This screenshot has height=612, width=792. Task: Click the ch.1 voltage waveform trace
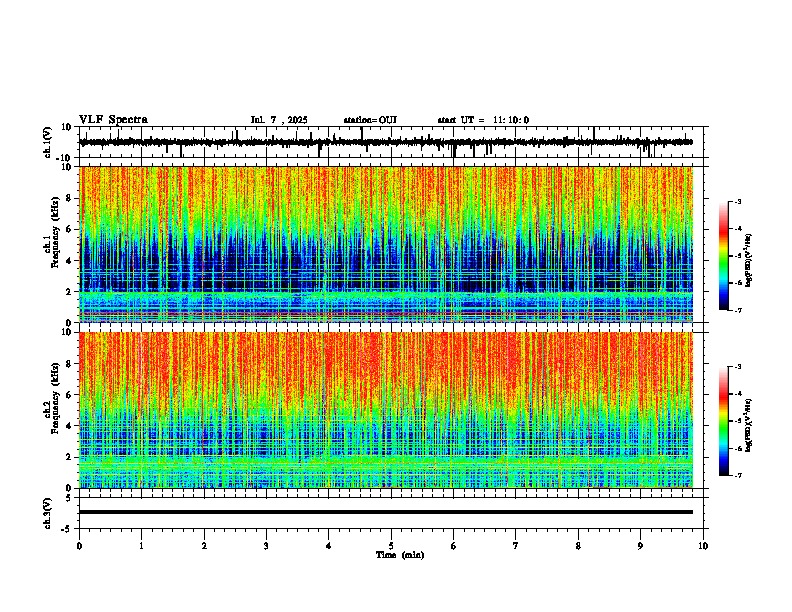click(386, 142)
